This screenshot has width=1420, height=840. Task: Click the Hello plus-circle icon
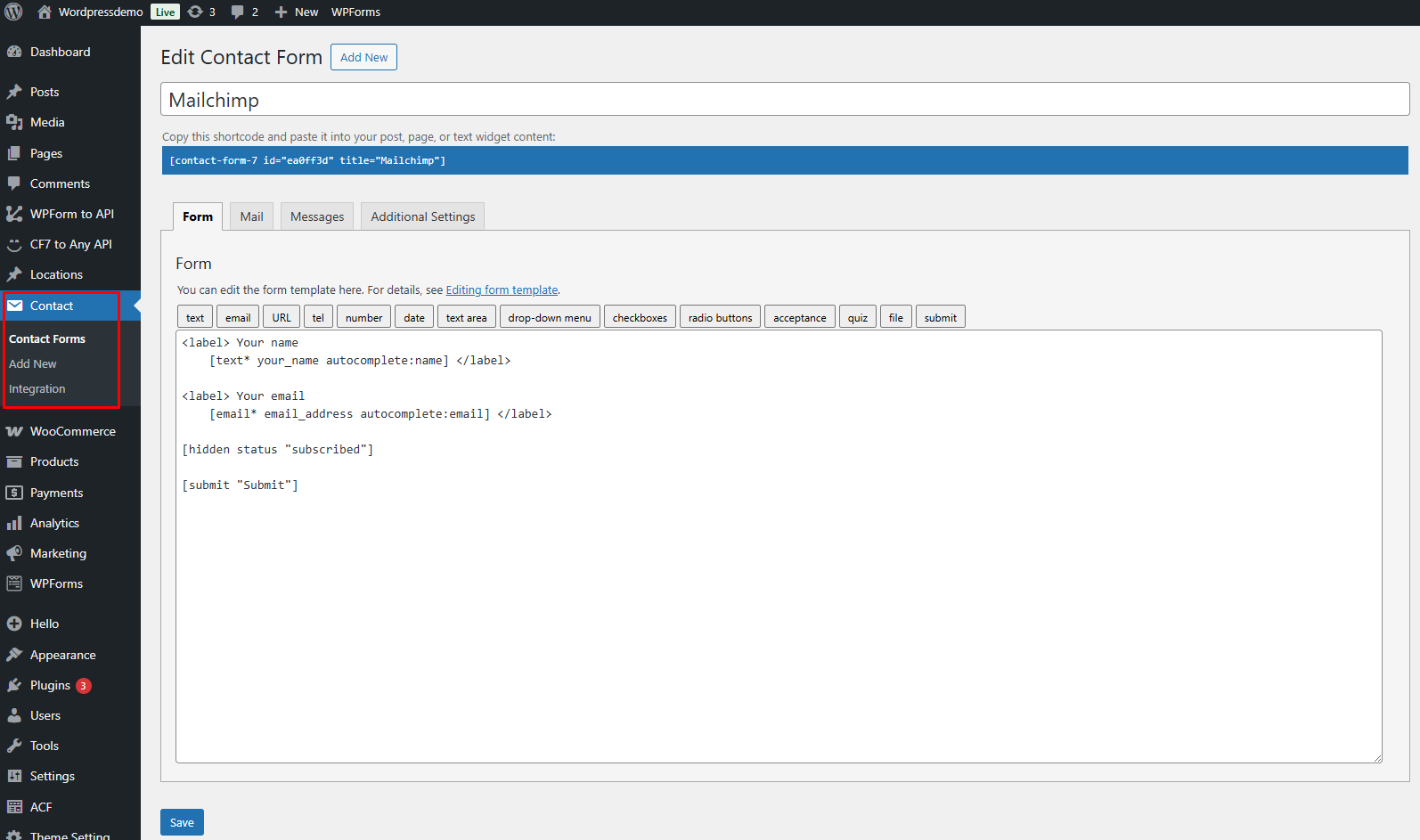coord(14,624)
